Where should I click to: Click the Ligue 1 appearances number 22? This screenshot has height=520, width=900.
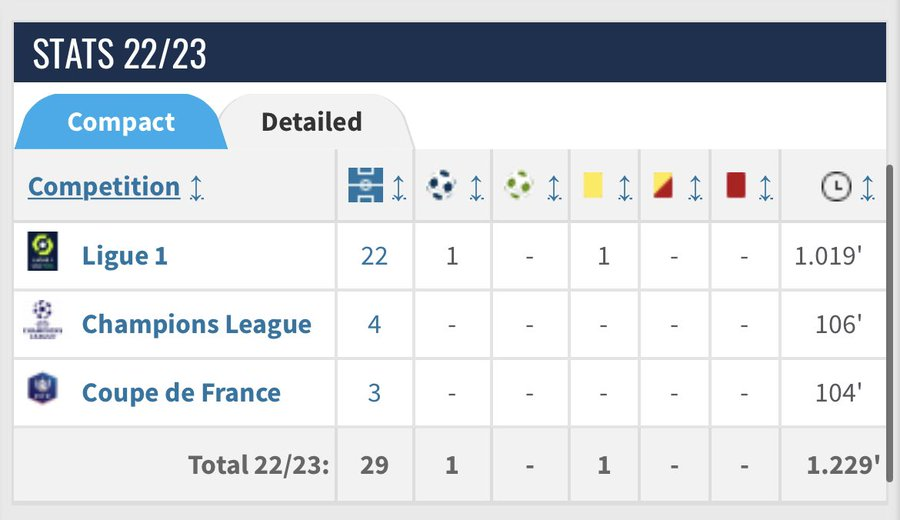click(x=374, y=256)
